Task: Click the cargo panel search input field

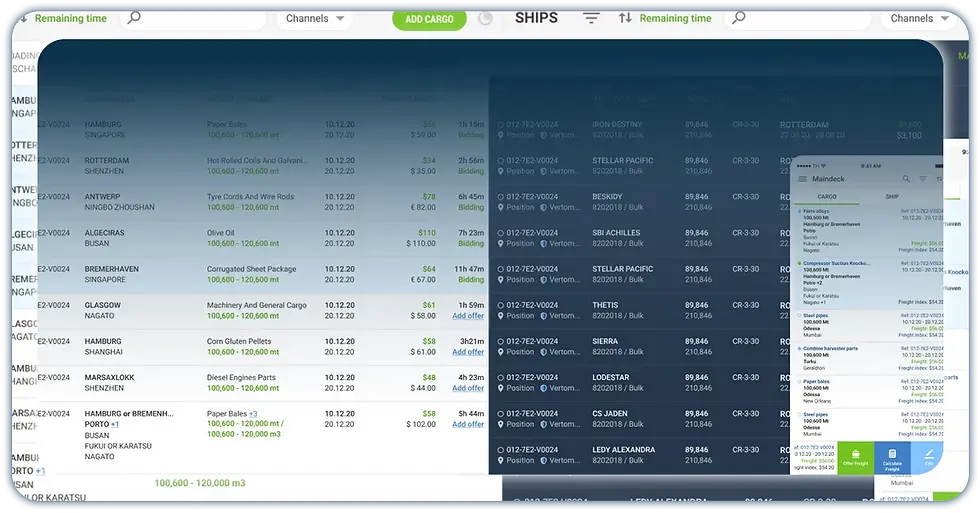Action: click(195, 19)
